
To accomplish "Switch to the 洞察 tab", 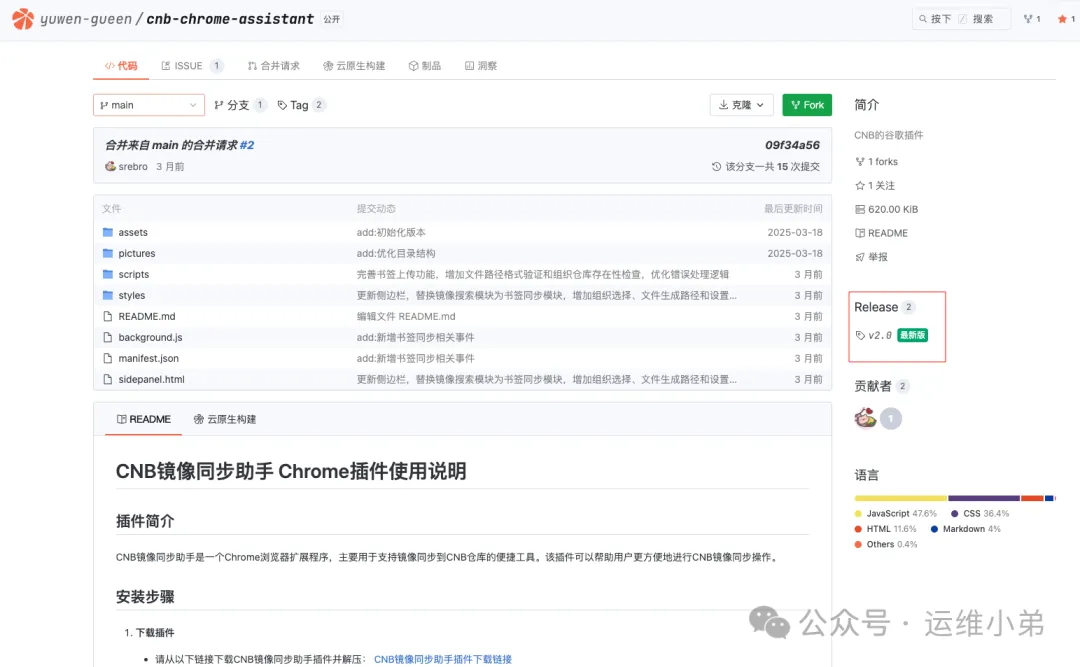I will tap(481, 65).
